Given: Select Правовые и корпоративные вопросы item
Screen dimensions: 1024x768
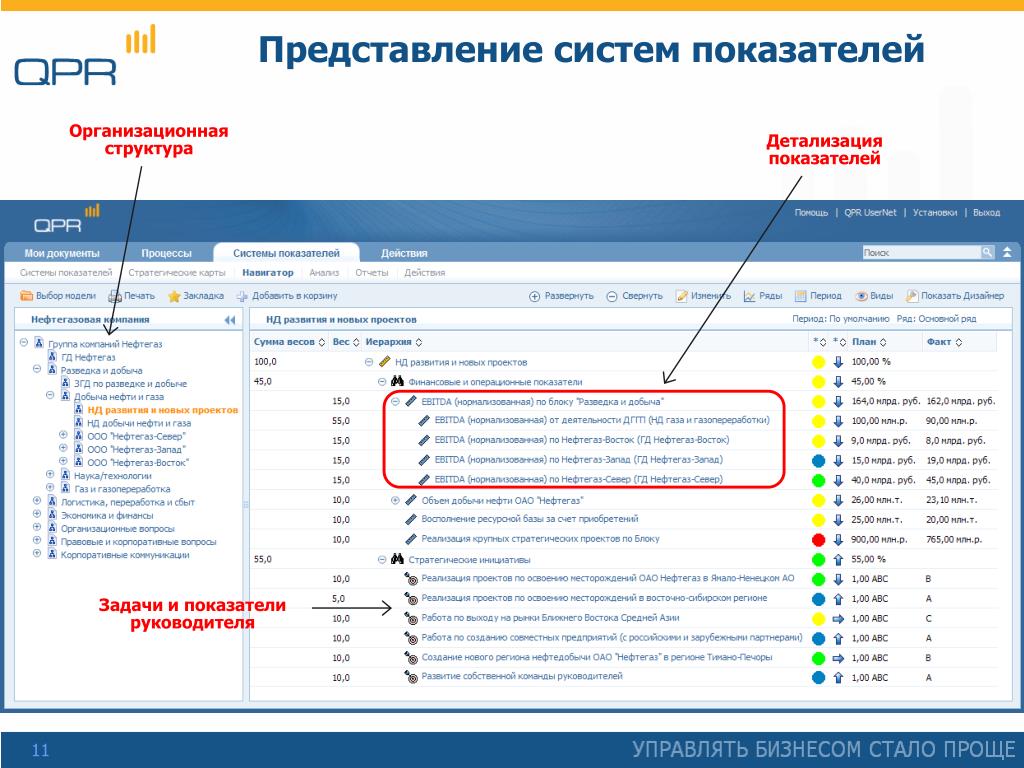Looking at the screenshot, I should [138, 541].
